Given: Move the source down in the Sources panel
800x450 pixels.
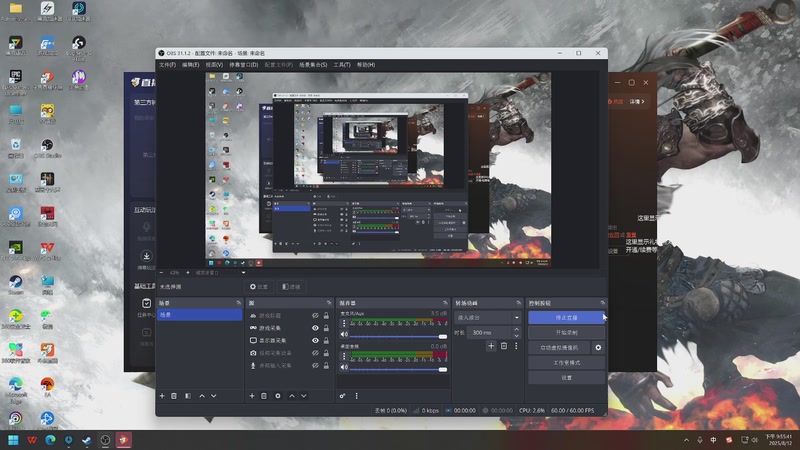Looking at the screenshot, I should (304, 396).
